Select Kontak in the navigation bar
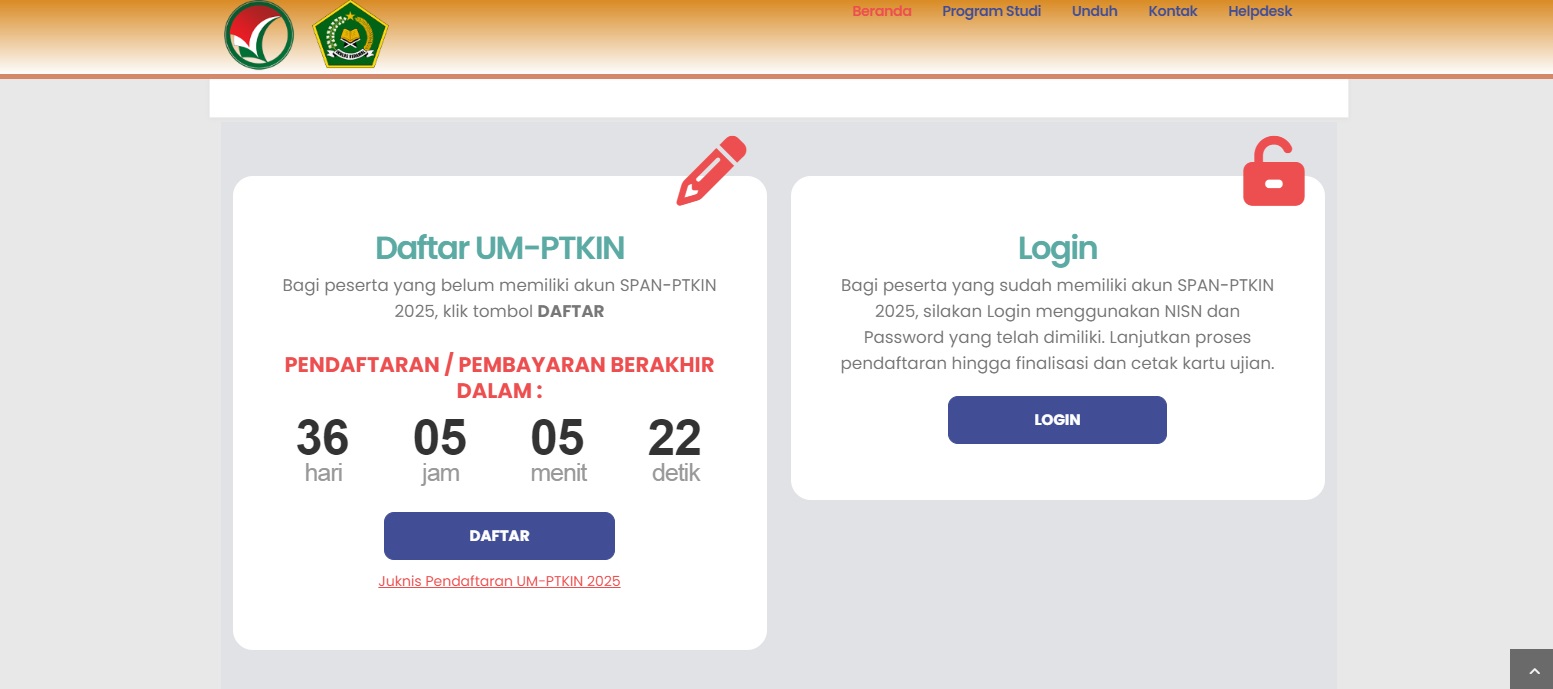1553x689 pixels. 1172,12
